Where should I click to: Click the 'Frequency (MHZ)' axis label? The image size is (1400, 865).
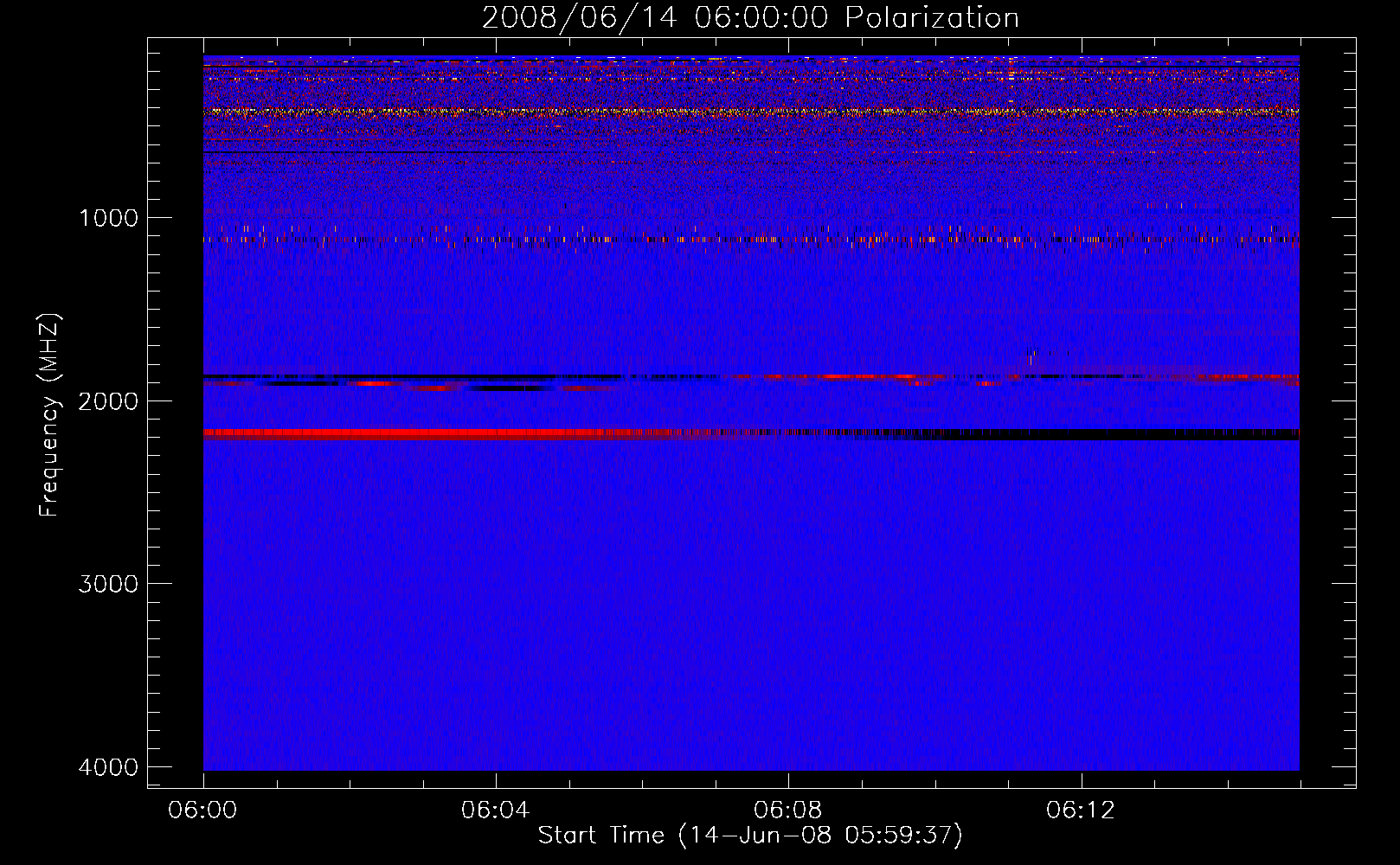[x=49, y=415]
